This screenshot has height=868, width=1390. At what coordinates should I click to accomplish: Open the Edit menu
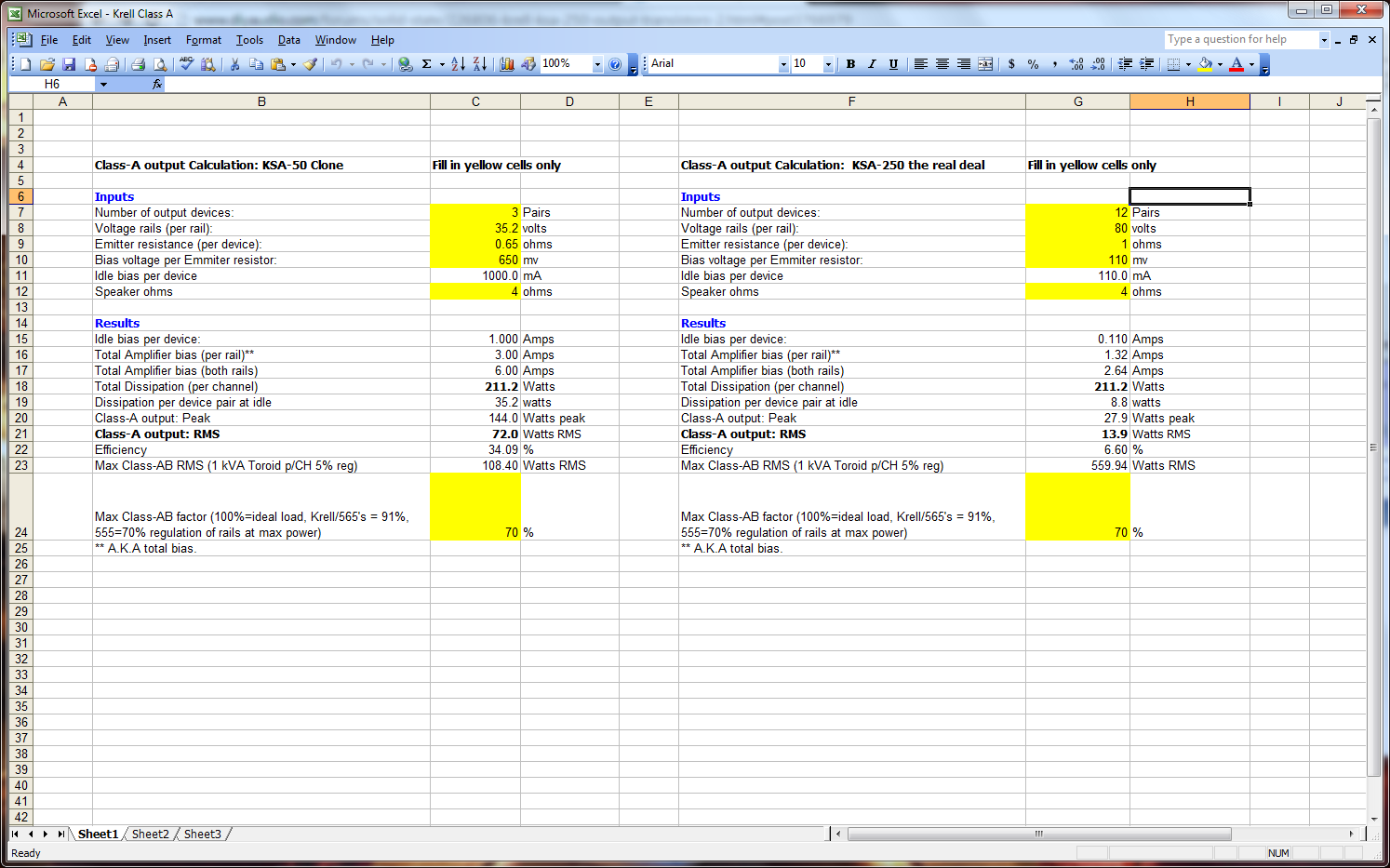click(x=82, y=40)
